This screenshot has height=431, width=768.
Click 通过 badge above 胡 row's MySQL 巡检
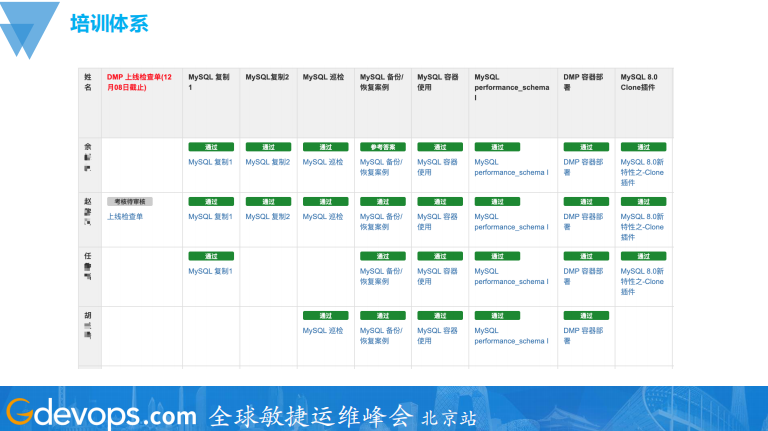(x=326, y=315)
